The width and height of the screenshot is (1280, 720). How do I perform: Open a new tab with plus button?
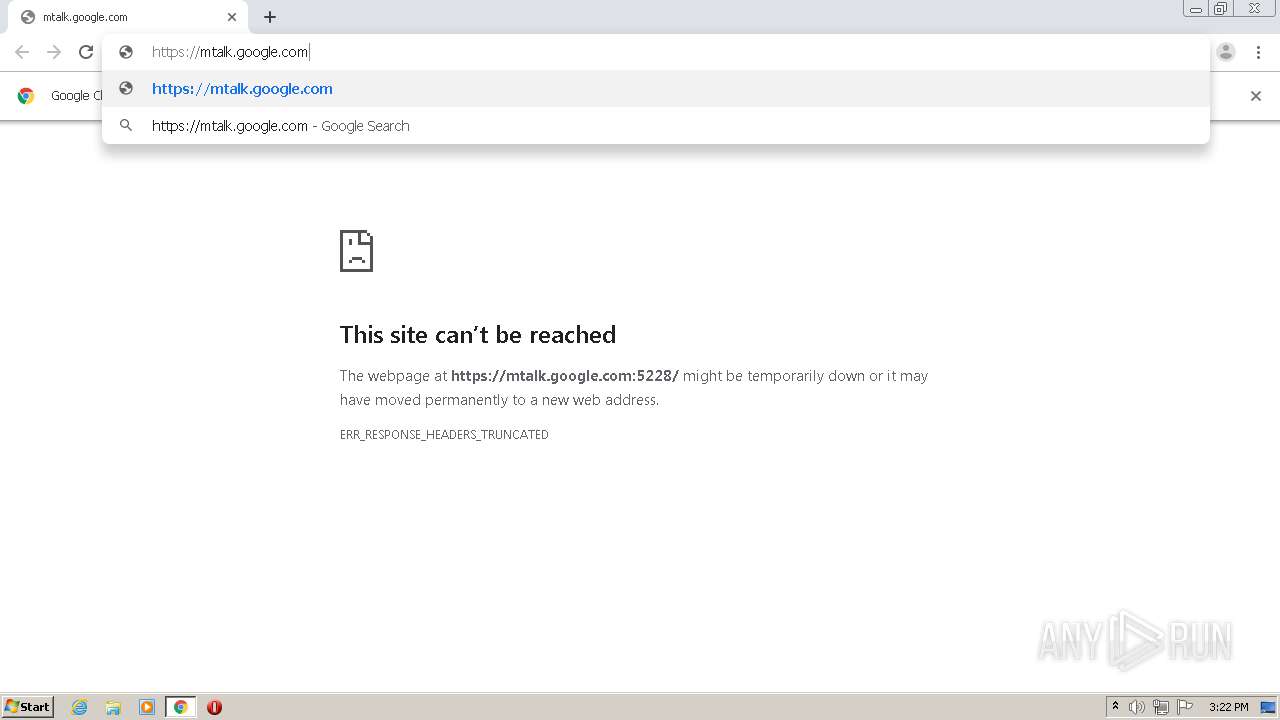(270, 17)
